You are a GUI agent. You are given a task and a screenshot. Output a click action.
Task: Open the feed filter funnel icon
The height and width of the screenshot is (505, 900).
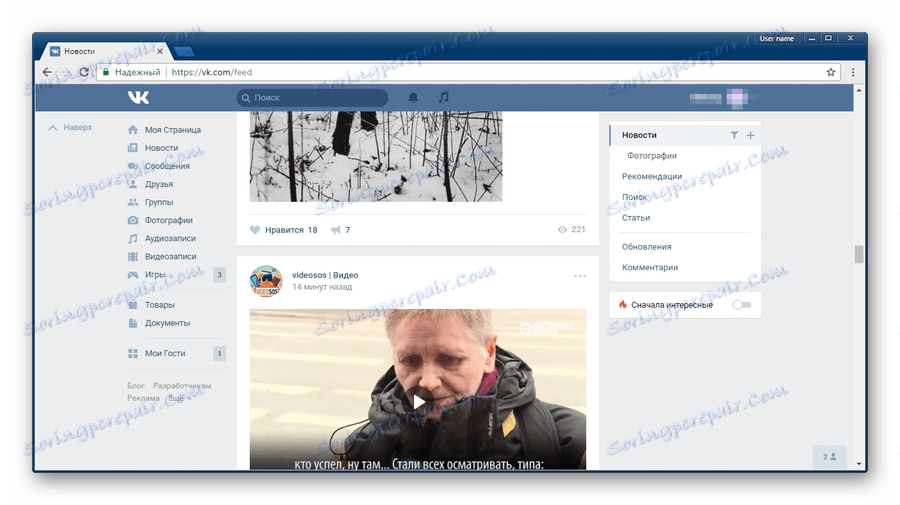(x=734, y=135)
